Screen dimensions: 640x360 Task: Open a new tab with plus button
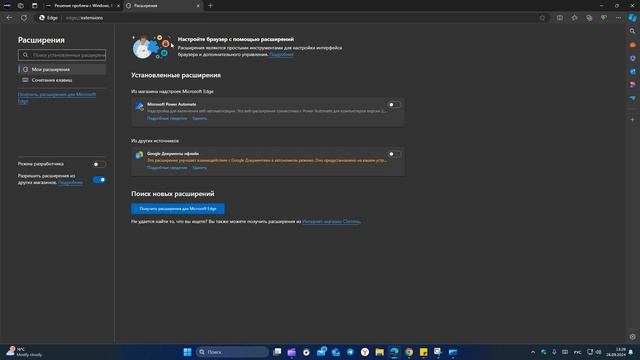pos(211,6)
